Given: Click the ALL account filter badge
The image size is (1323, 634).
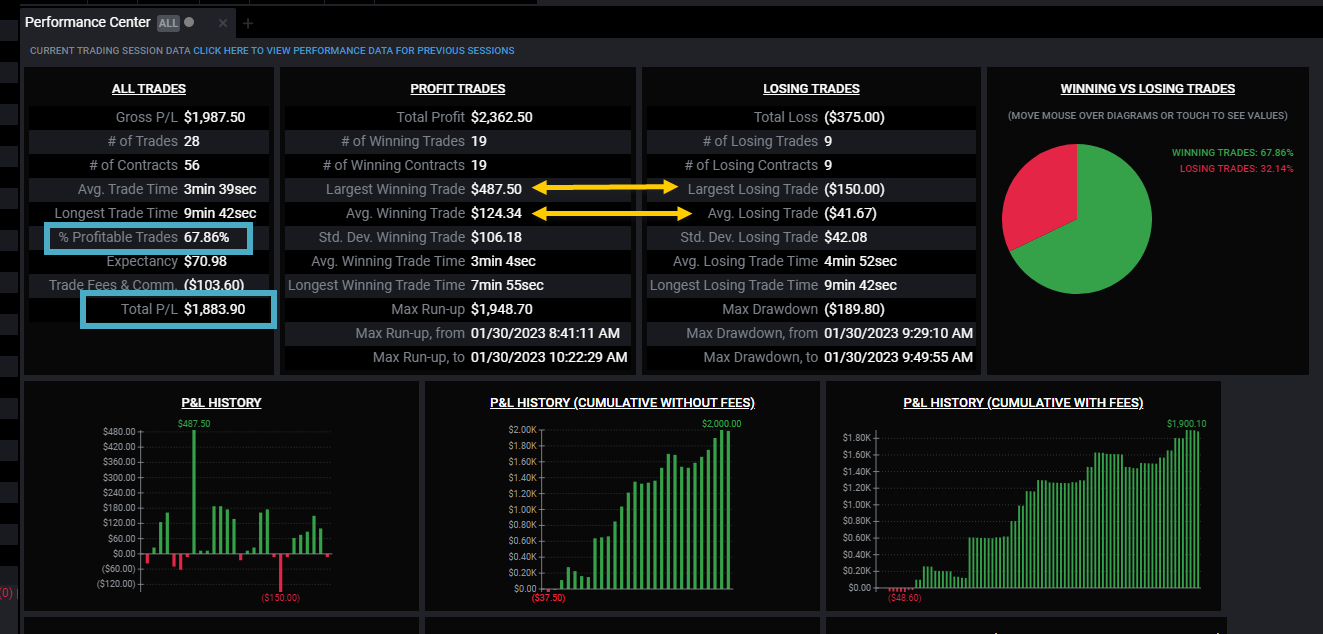Looking at the screenshot, I should click(168, 23).
